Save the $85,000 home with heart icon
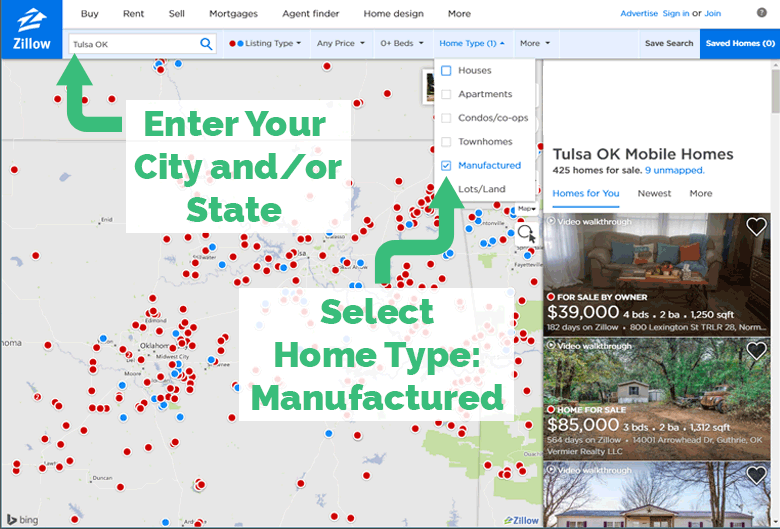Viewport: 780px width, 529px height. tap(756, 350)
